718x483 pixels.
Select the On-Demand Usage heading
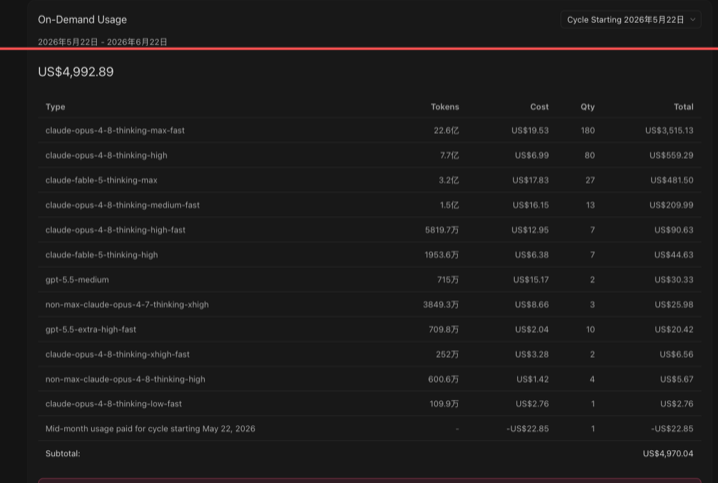point(82,20)
